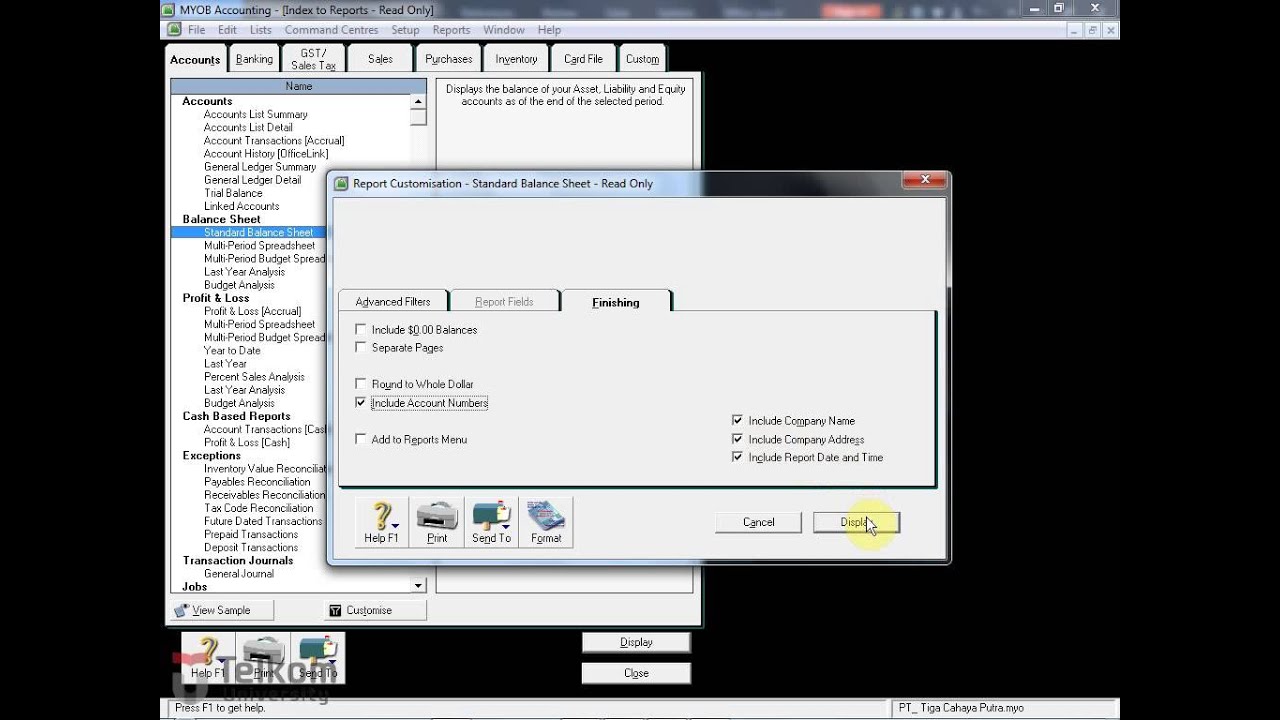Image resolution: width=1280 pixels, height=720 pixels.
Task: Open the Custom reports tab
Action: 642,59
